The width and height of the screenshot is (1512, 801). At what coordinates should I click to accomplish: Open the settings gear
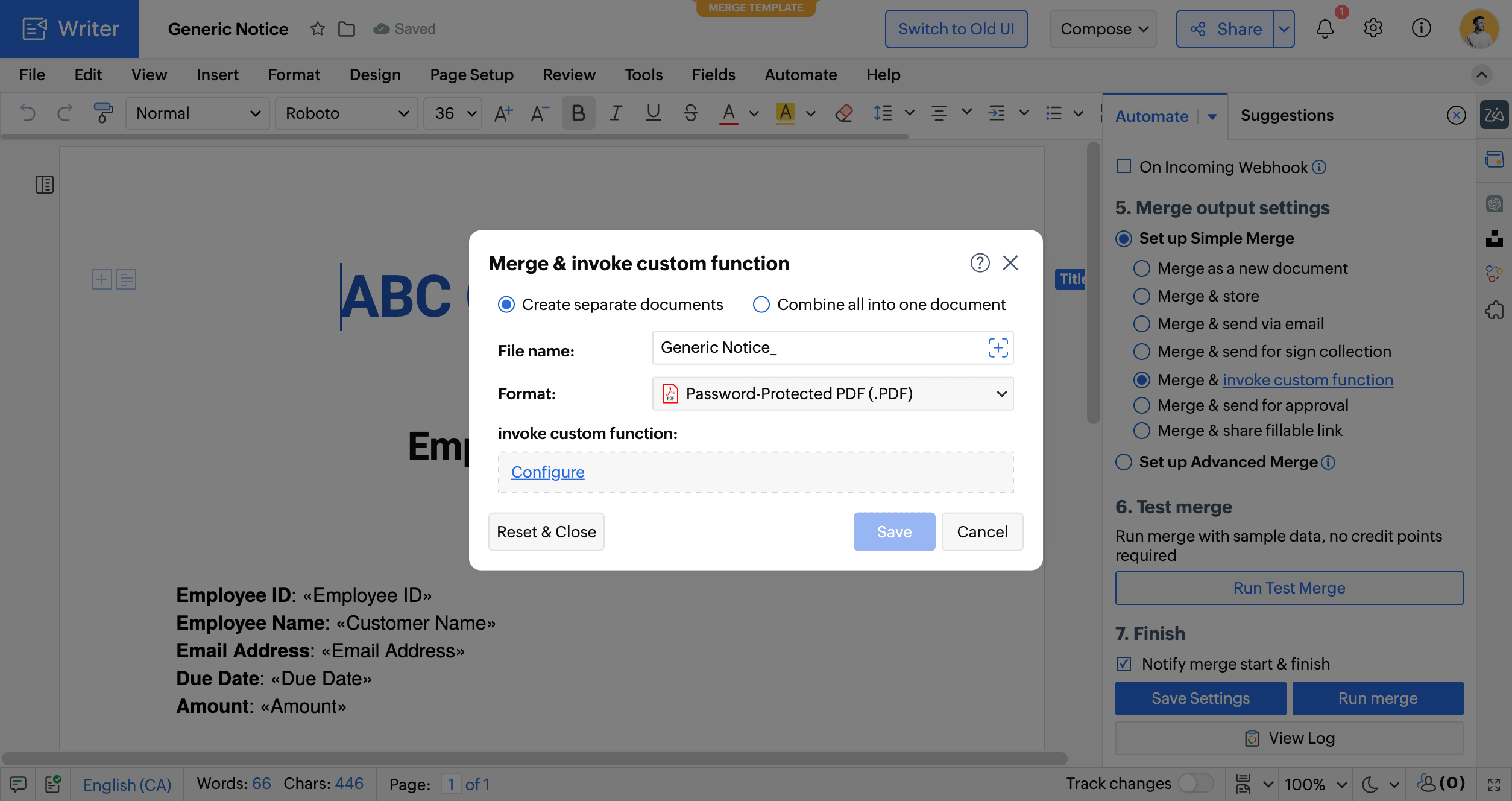[x=1373, y=28]
